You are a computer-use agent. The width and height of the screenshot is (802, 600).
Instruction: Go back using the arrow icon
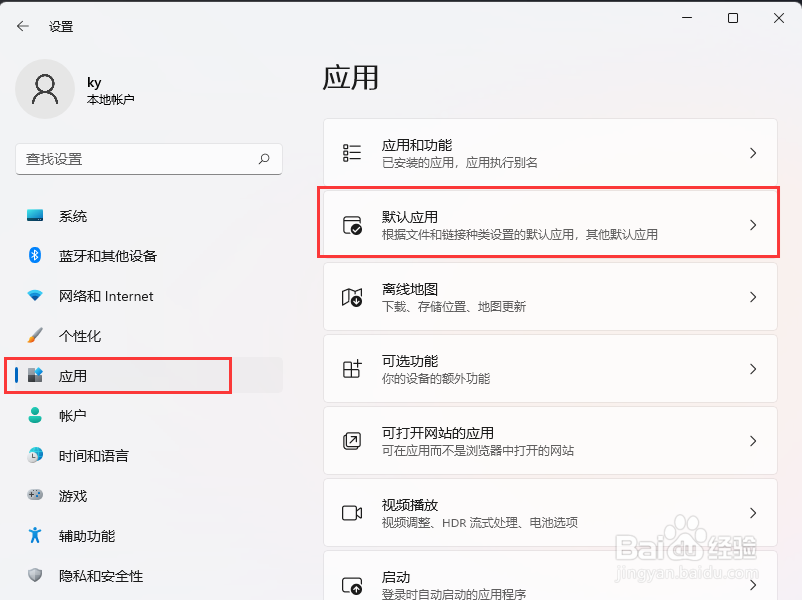[23, 26]
